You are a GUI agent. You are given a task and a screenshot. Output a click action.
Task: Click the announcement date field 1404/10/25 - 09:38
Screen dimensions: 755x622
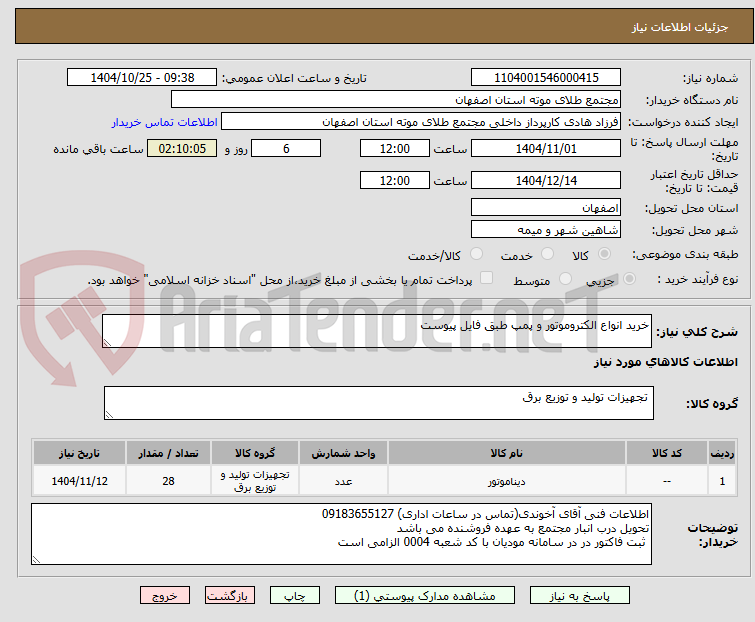point(142,78)
